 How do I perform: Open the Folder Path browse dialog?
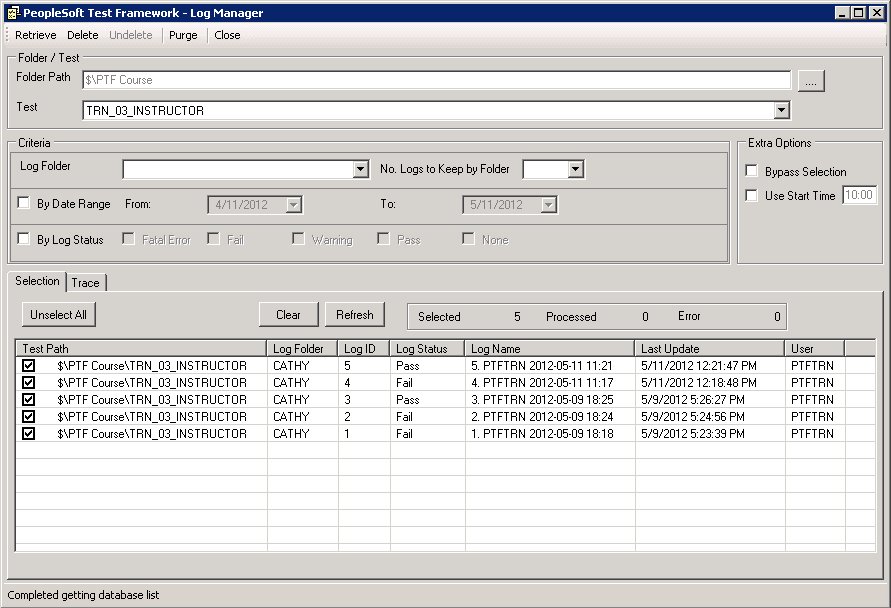810,81
